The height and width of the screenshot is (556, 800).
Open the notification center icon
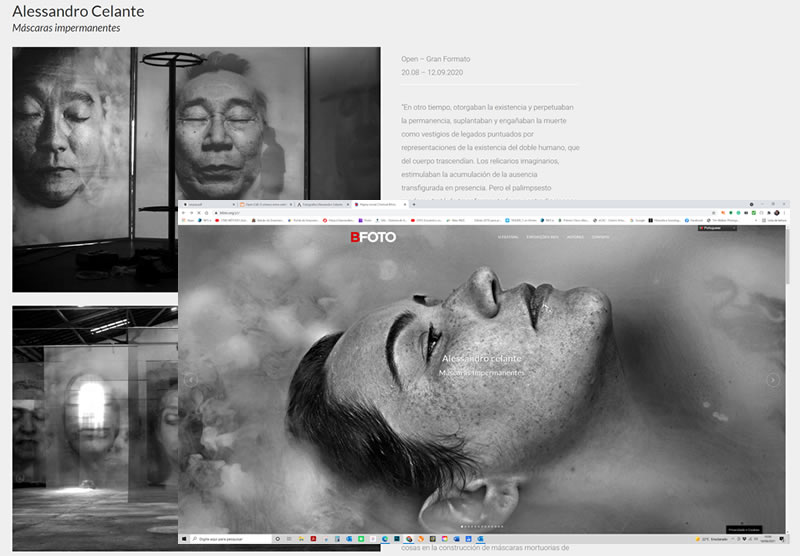click(782, 539)
